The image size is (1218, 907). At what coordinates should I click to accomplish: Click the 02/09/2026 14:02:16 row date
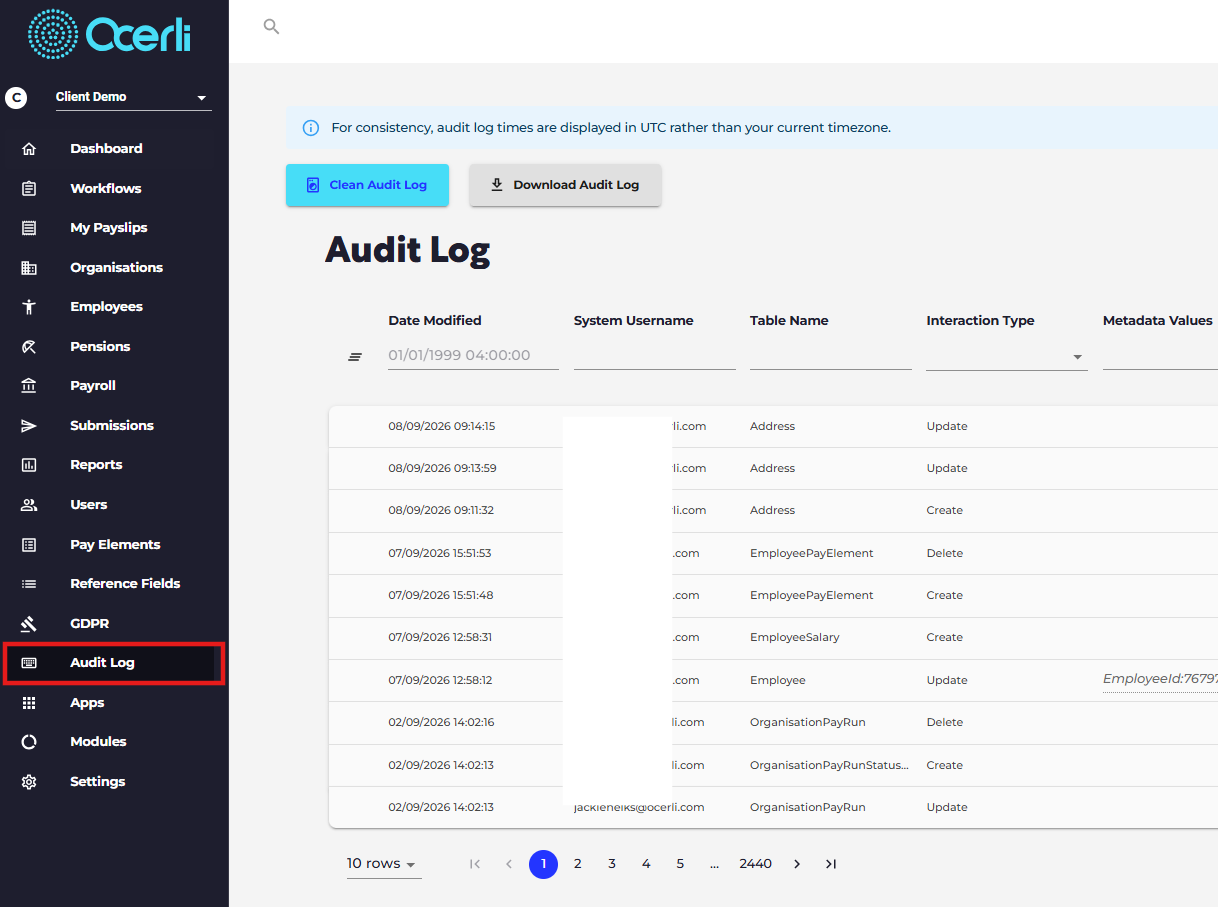tap(441, 722)
